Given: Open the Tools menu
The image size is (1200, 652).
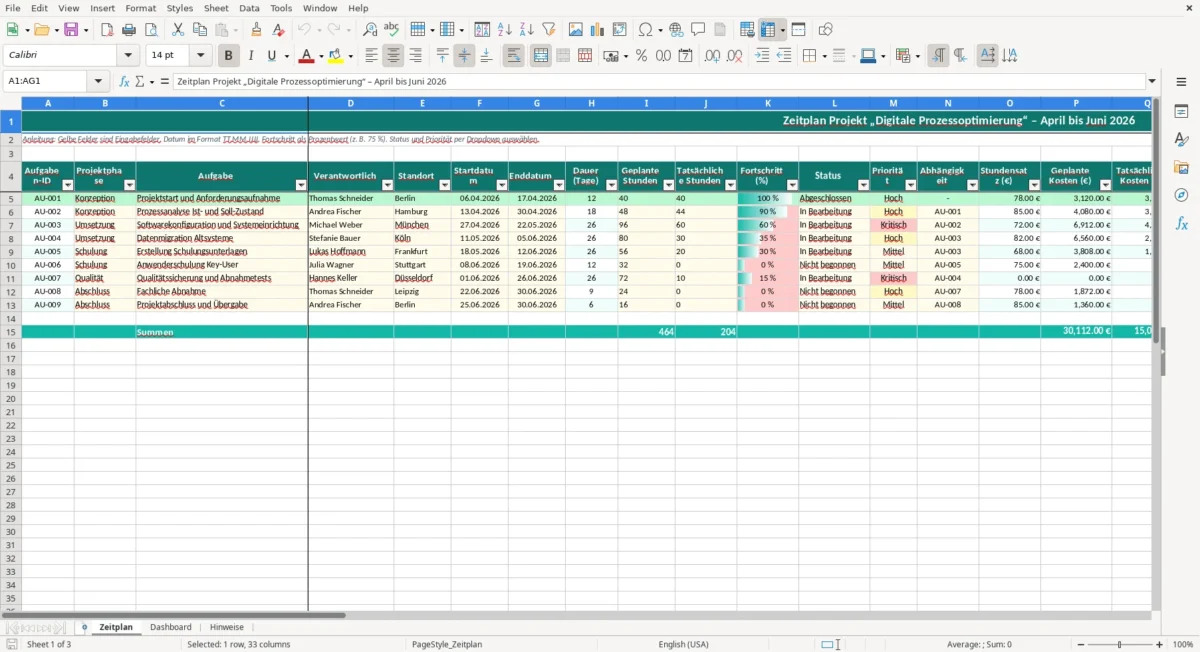Looking at the screenshot, I should [281, 8].
